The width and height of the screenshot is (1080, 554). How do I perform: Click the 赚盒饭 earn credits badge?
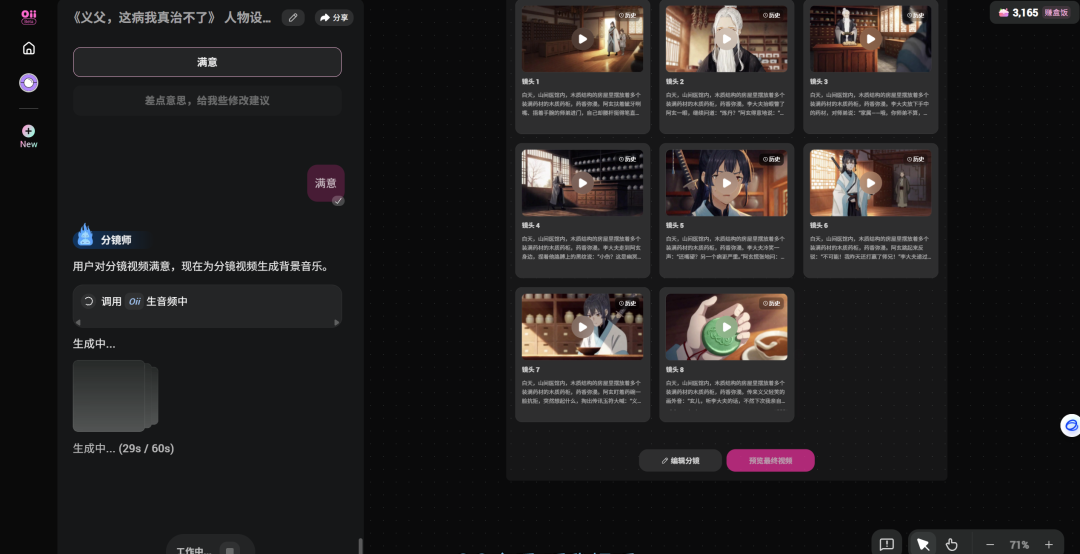(x=1056, y=12)
